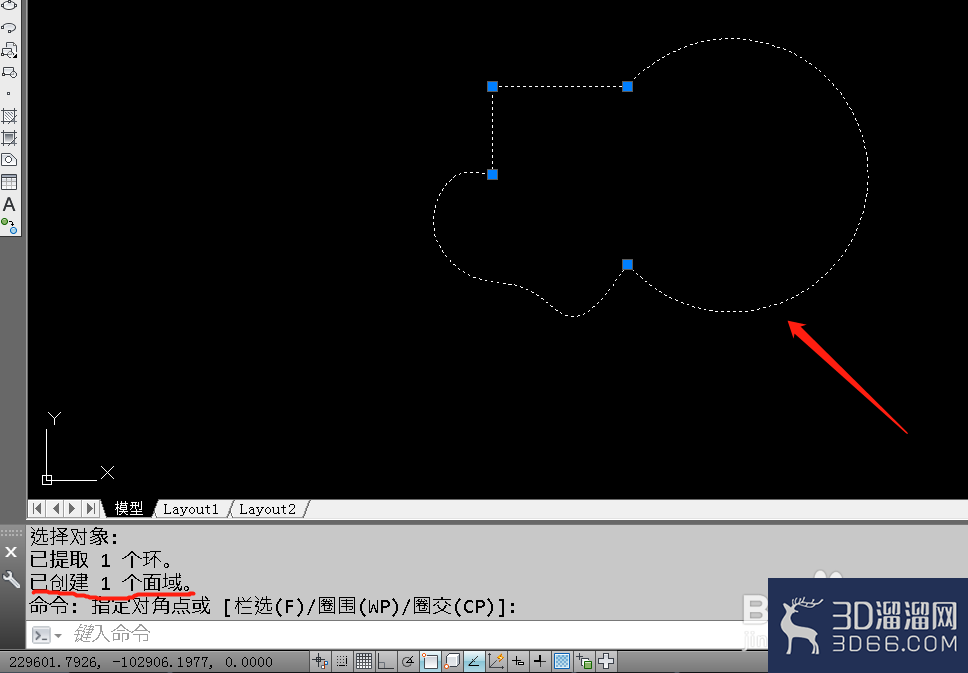968x673 pixels.
Task: Toggle Object Snap Tracking in status bar
Action: [474, 661]
